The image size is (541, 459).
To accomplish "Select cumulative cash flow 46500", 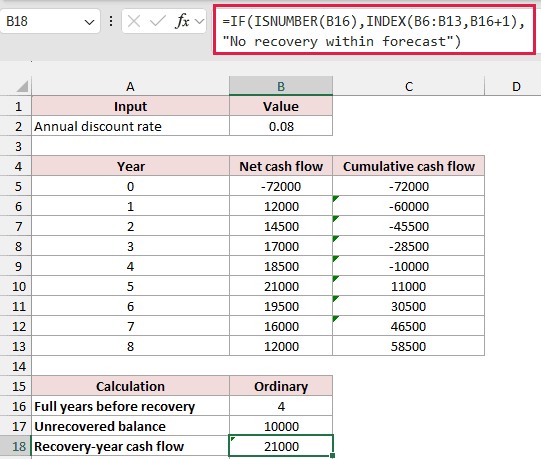I will coord(409,326).
